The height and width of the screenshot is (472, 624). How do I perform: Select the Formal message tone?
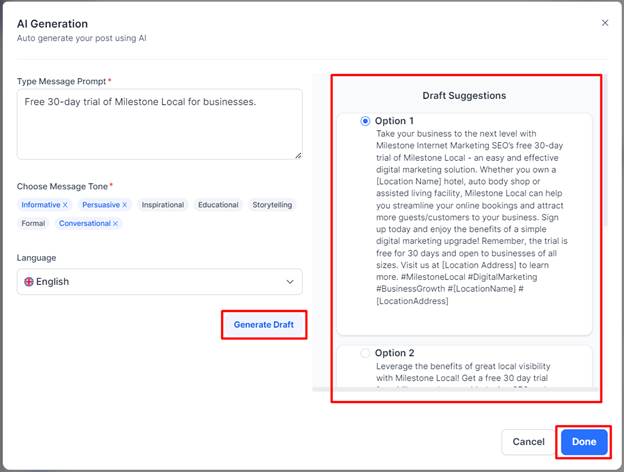[33, 224]
